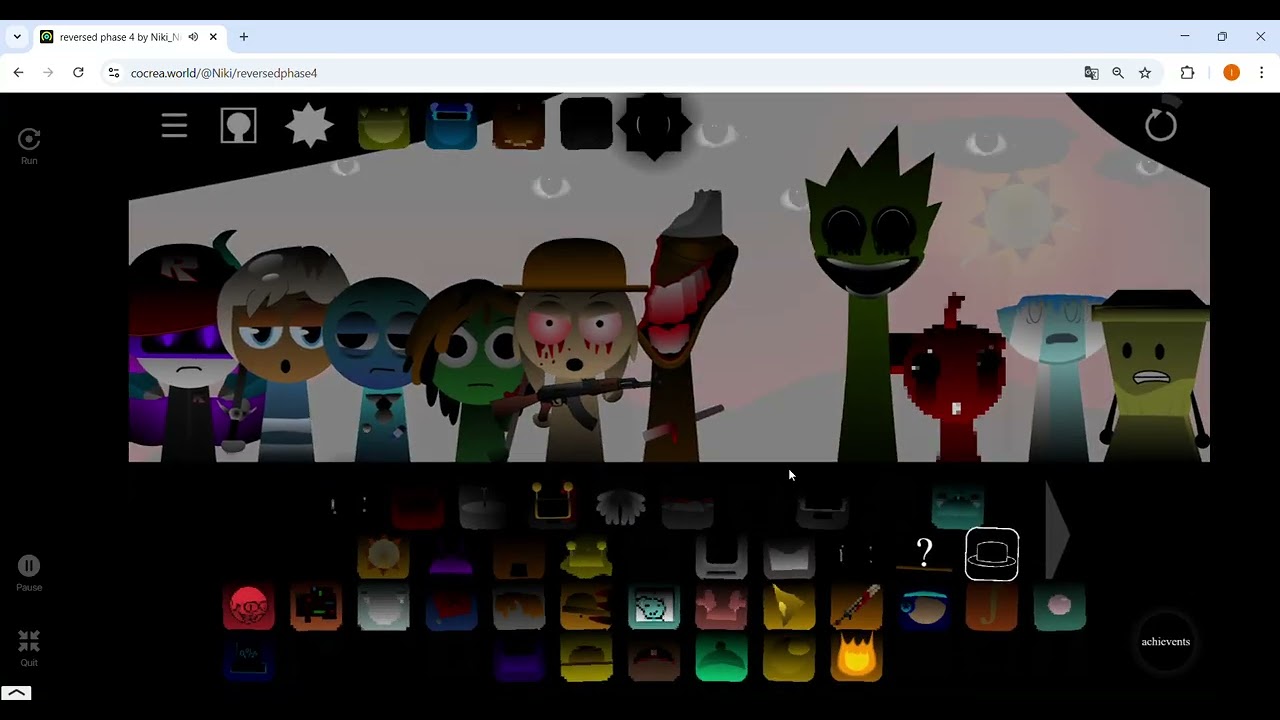This screenshot has height=720, width=1280.
Task: Expand the bottom-left chevron panel
Action: click(x=16, y=693)
